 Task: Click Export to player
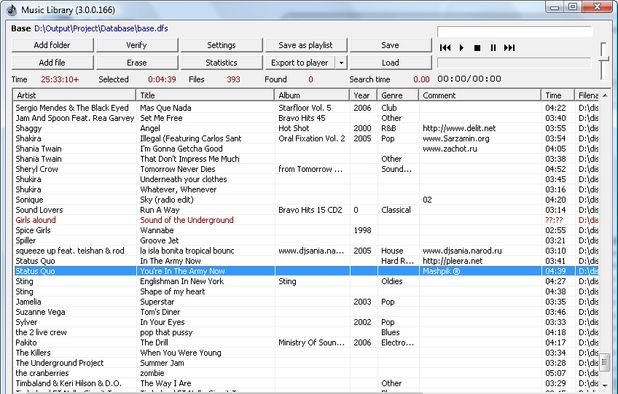(300, 63)
